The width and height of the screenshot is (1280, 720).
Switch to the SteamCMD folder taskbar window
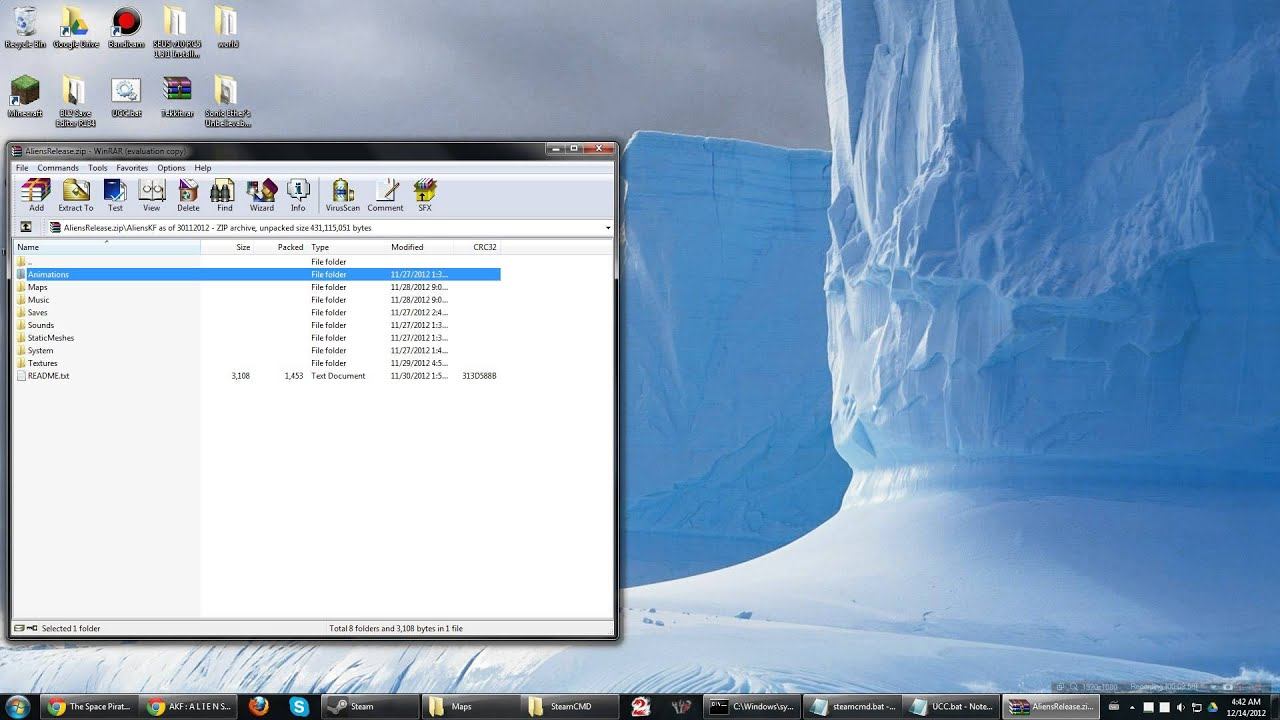567,706
